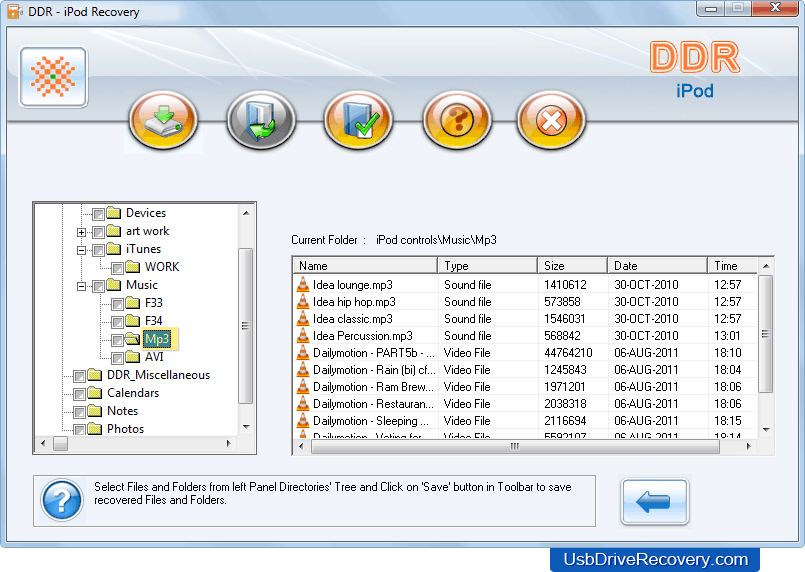
Task: Click the art work folder icon
Action: [x=114, y=231]
